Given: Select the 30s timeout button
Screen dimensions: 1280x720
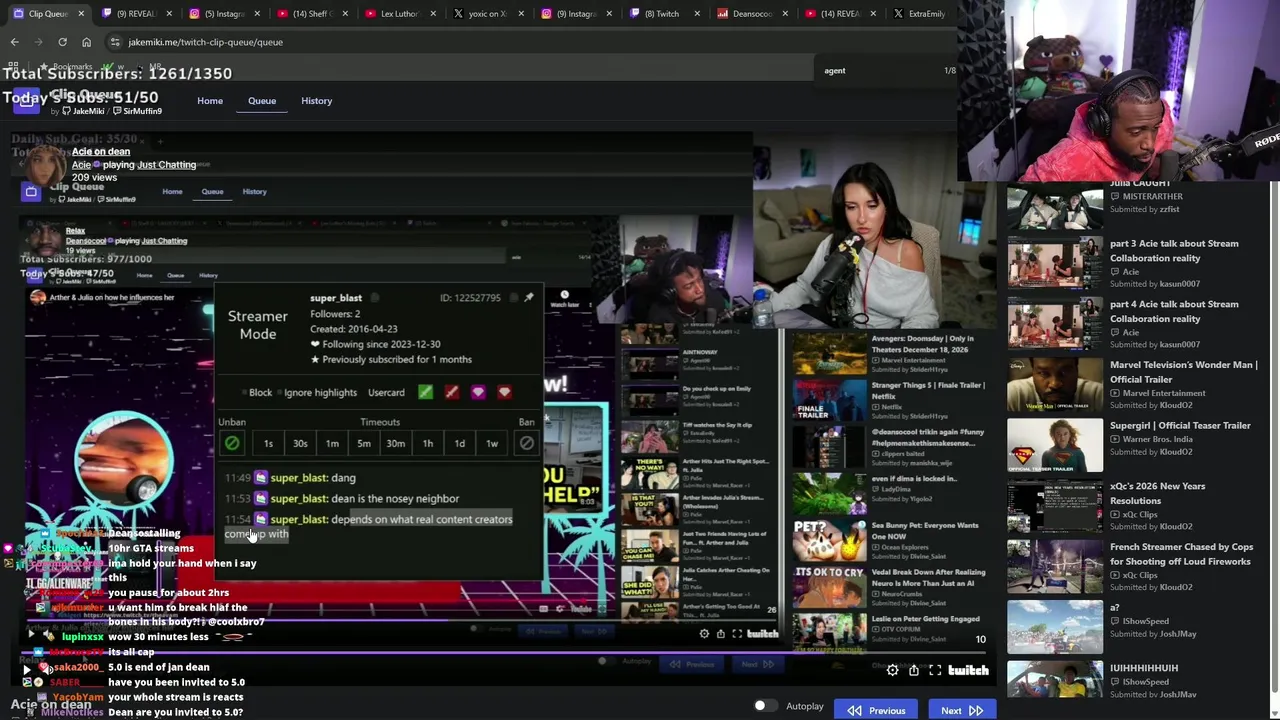Looking at the screenshot, I should click(300, 443).
